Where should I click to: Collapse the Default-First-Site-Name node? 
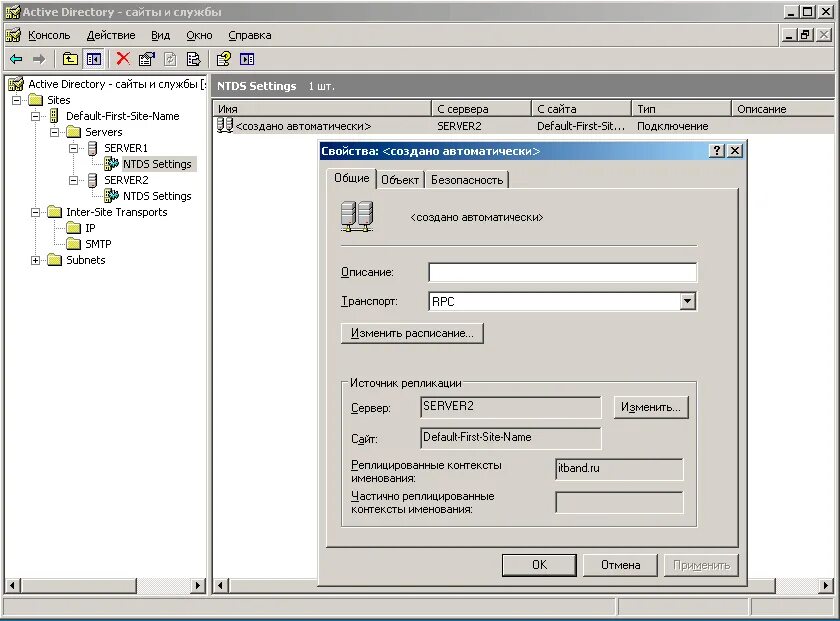click(35, 116)
